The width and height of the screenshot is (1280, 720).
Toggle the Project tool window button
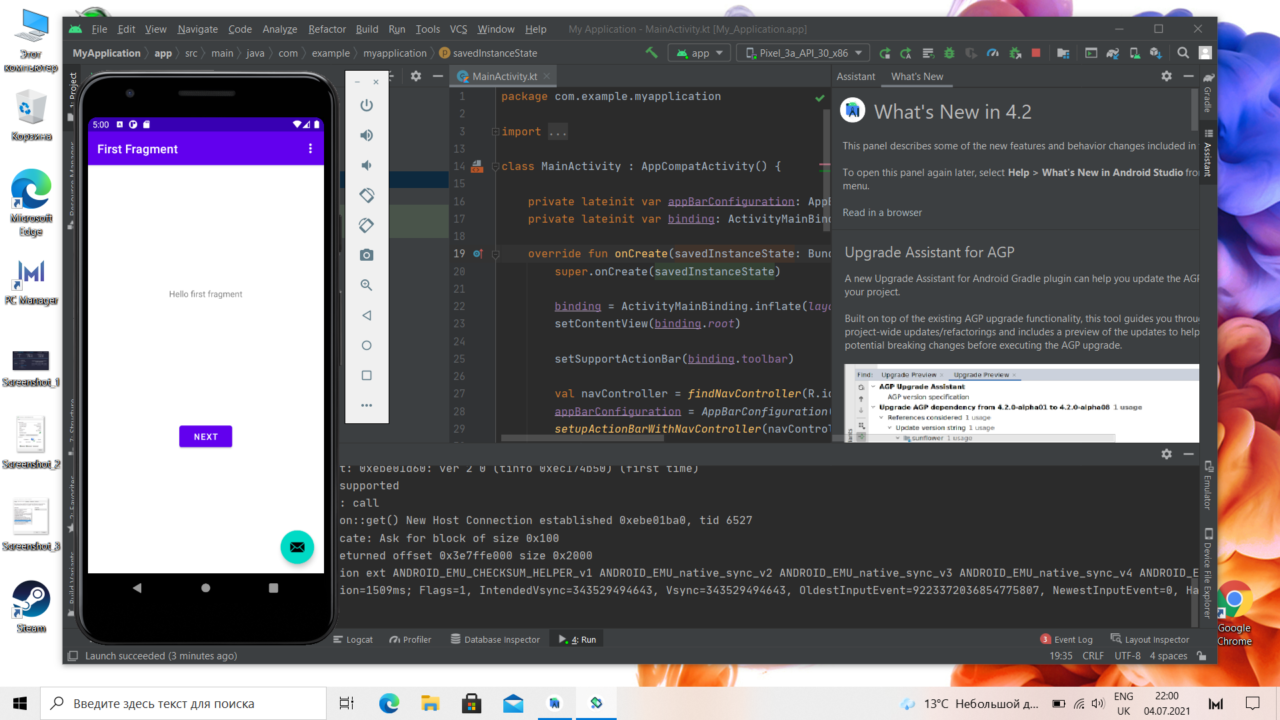pyautogui.click(x=71, y=96)
